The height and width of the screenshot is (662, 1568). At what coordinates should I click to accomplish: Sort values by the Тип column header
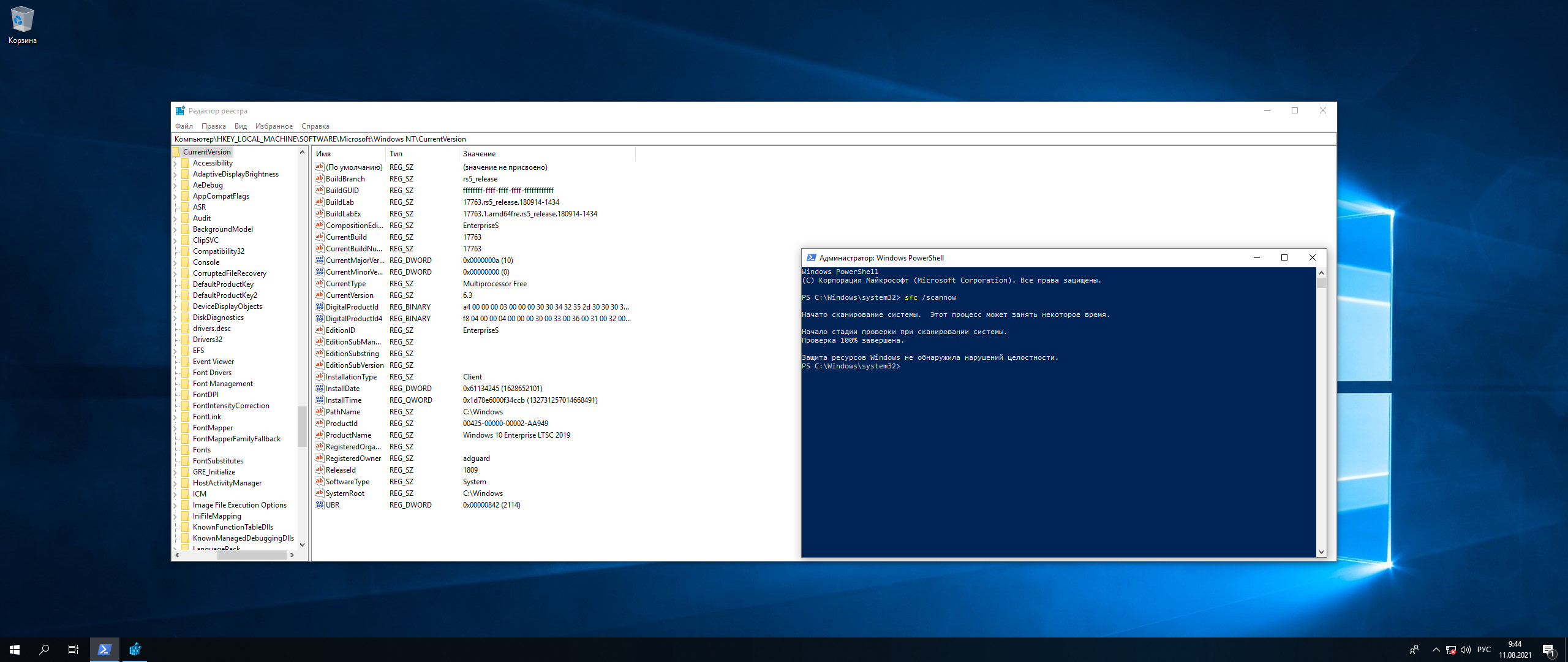tap(422, 154)
